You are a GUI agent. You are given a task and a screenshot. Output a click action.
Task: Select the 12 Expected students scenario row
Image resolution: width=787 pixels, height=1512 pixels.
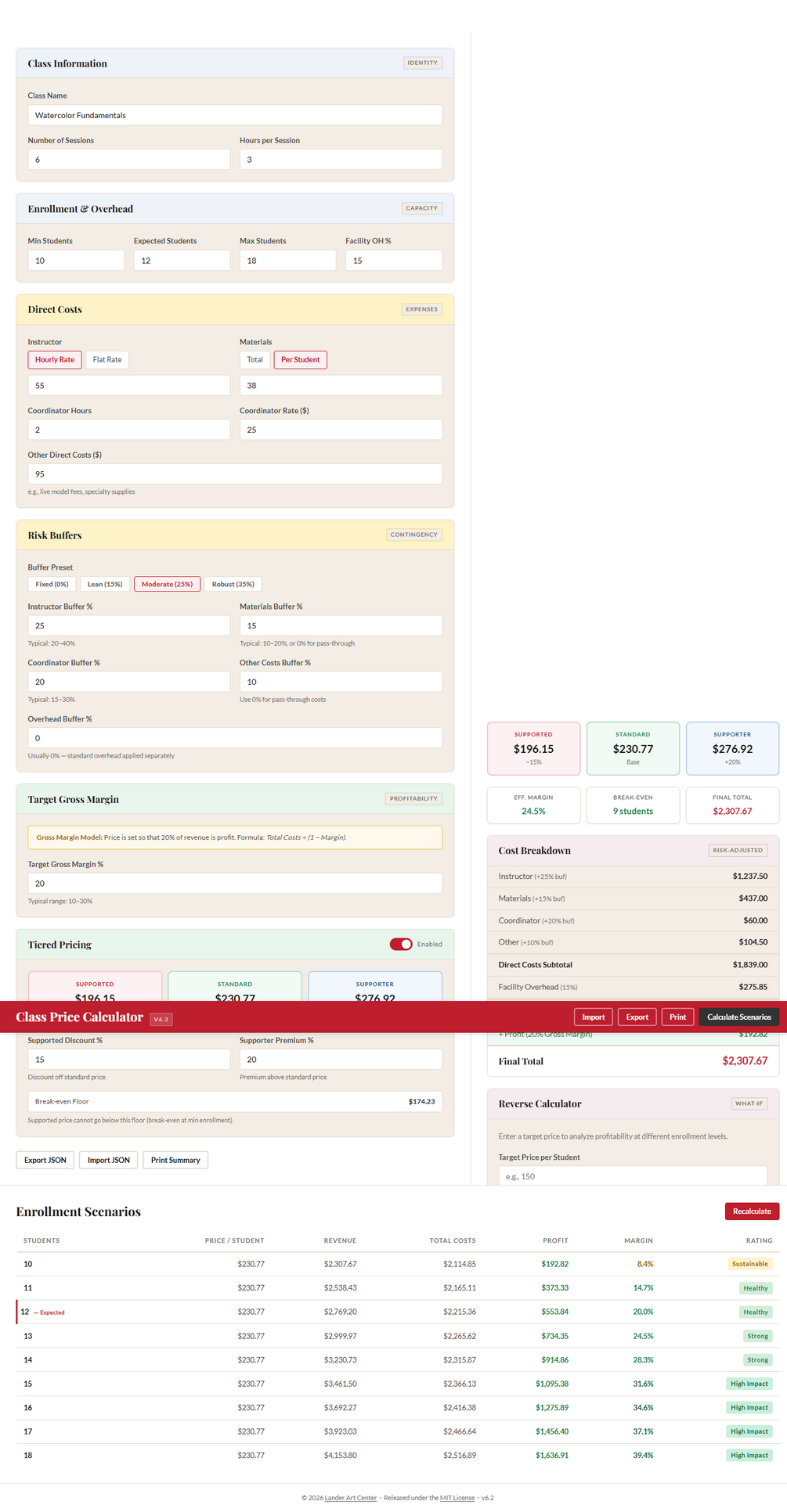[x=398, y=1312]
